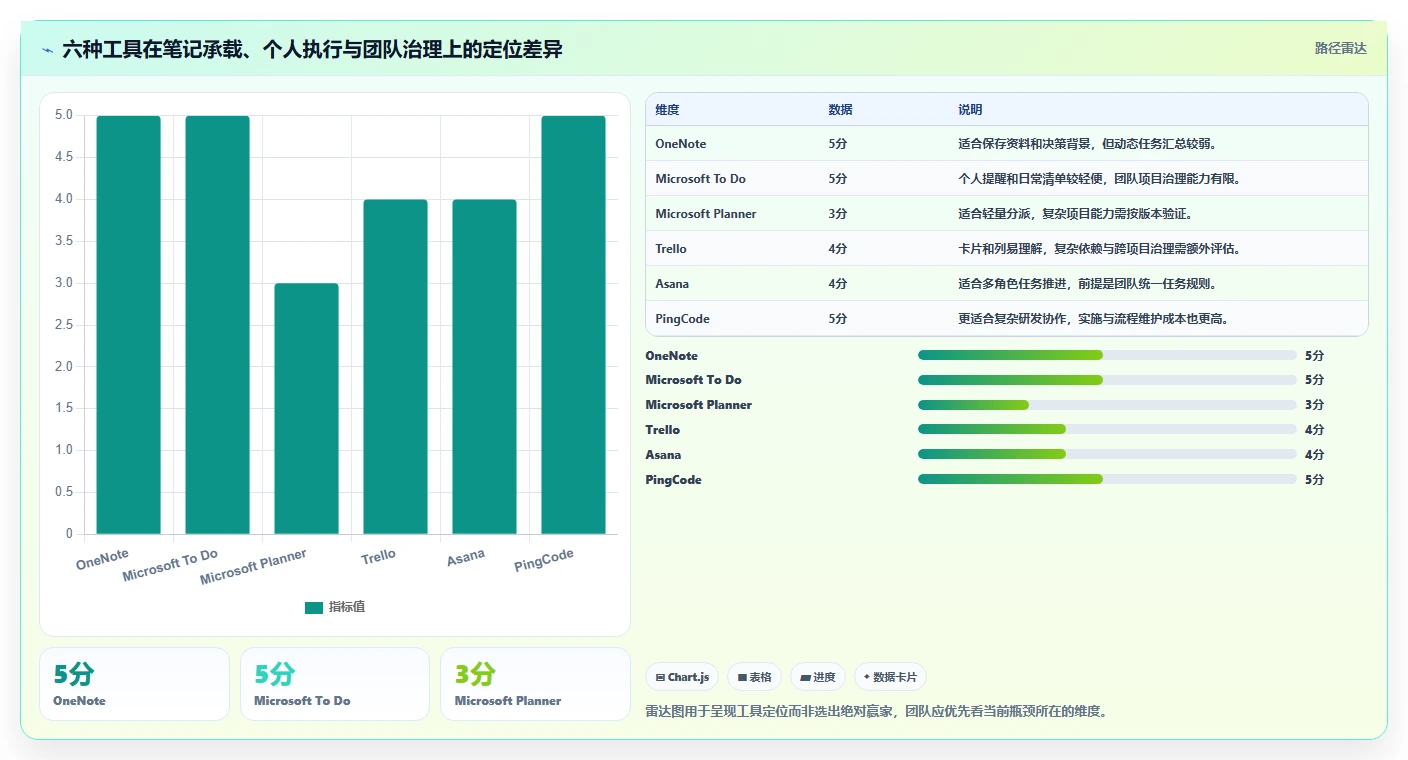Open the OneNote 5分 data card
This screenshot has height=760, width=1408.
click(134, 684)
